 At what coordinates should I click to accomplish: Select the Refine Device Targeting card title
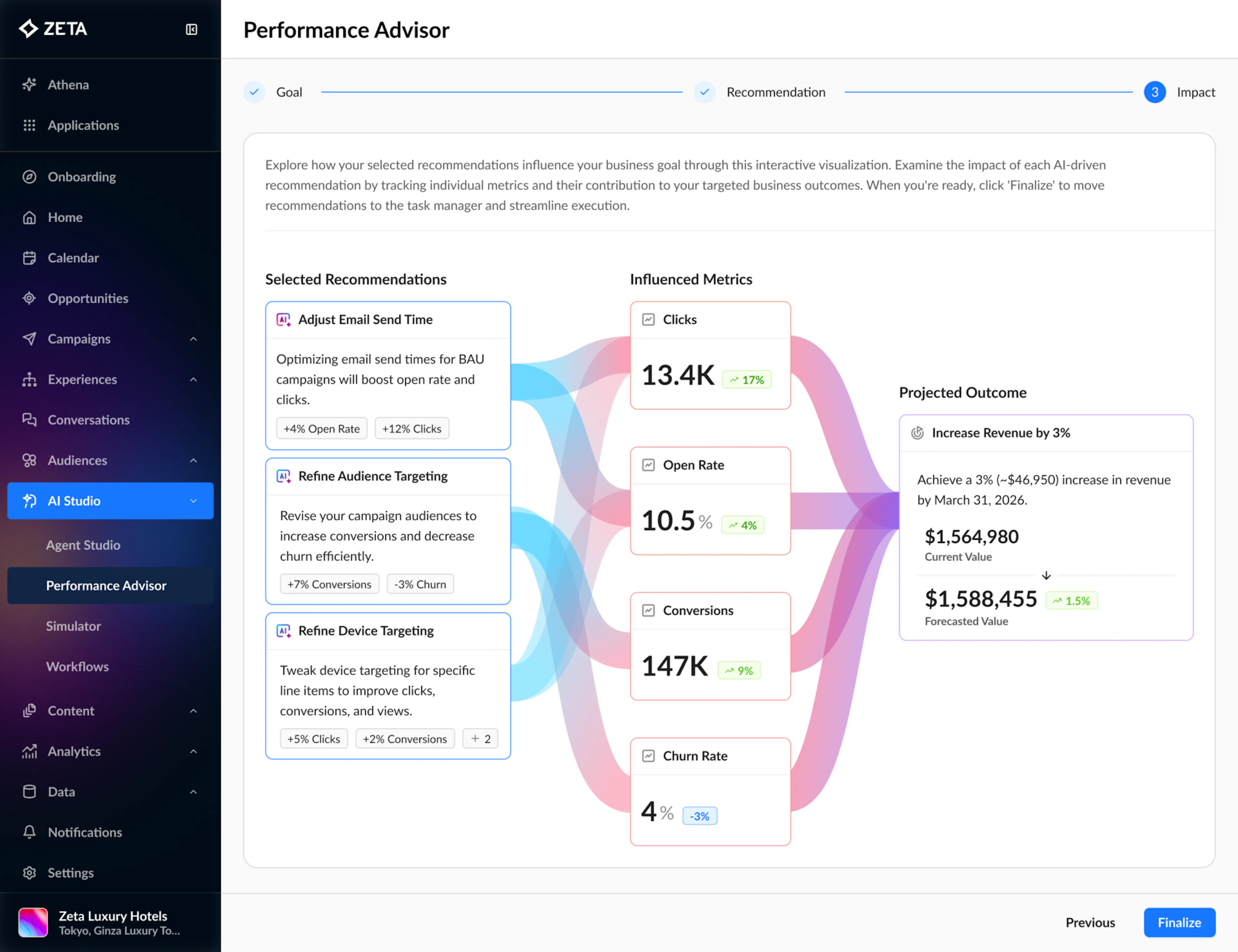(x=366, y=631)
